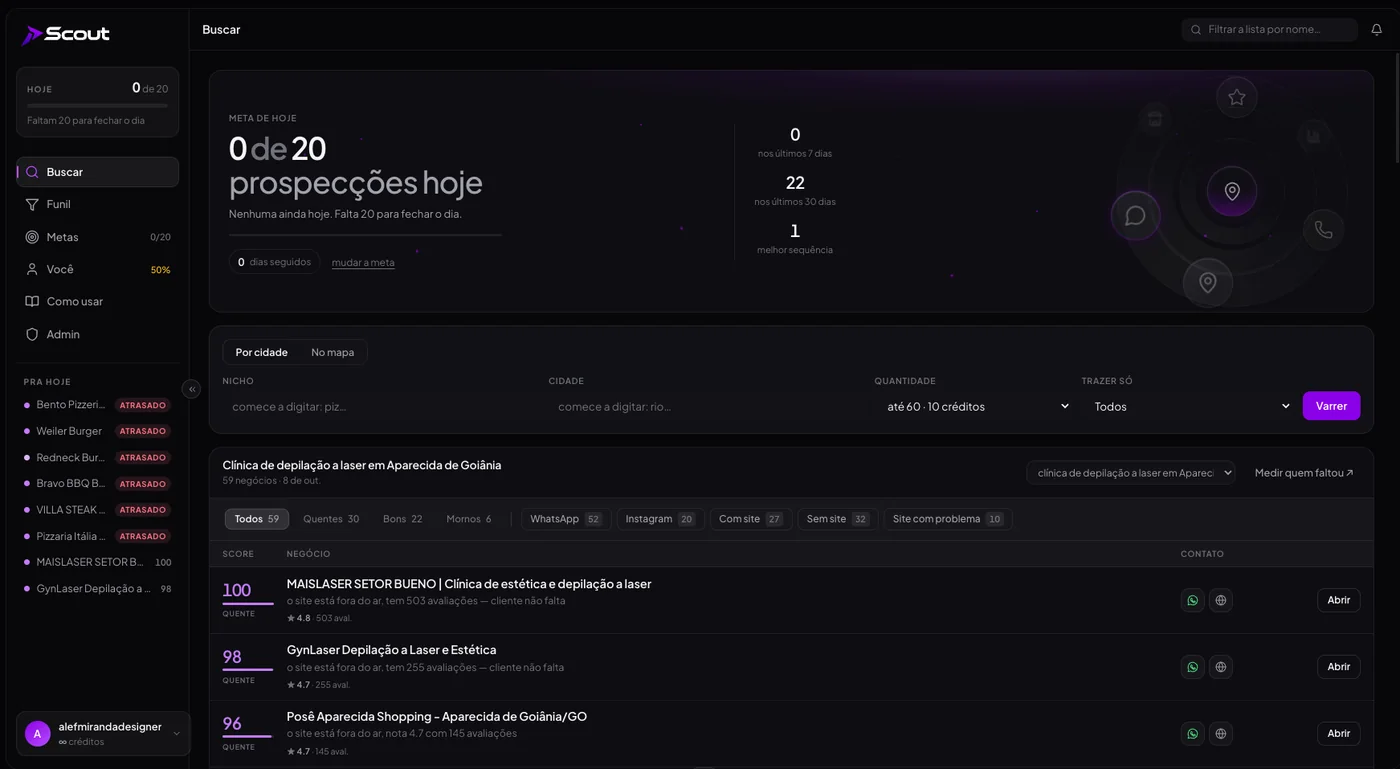This screenshot has width=1400, height=769.
Task: Open Funil in the sidebar
Action: 98,204
